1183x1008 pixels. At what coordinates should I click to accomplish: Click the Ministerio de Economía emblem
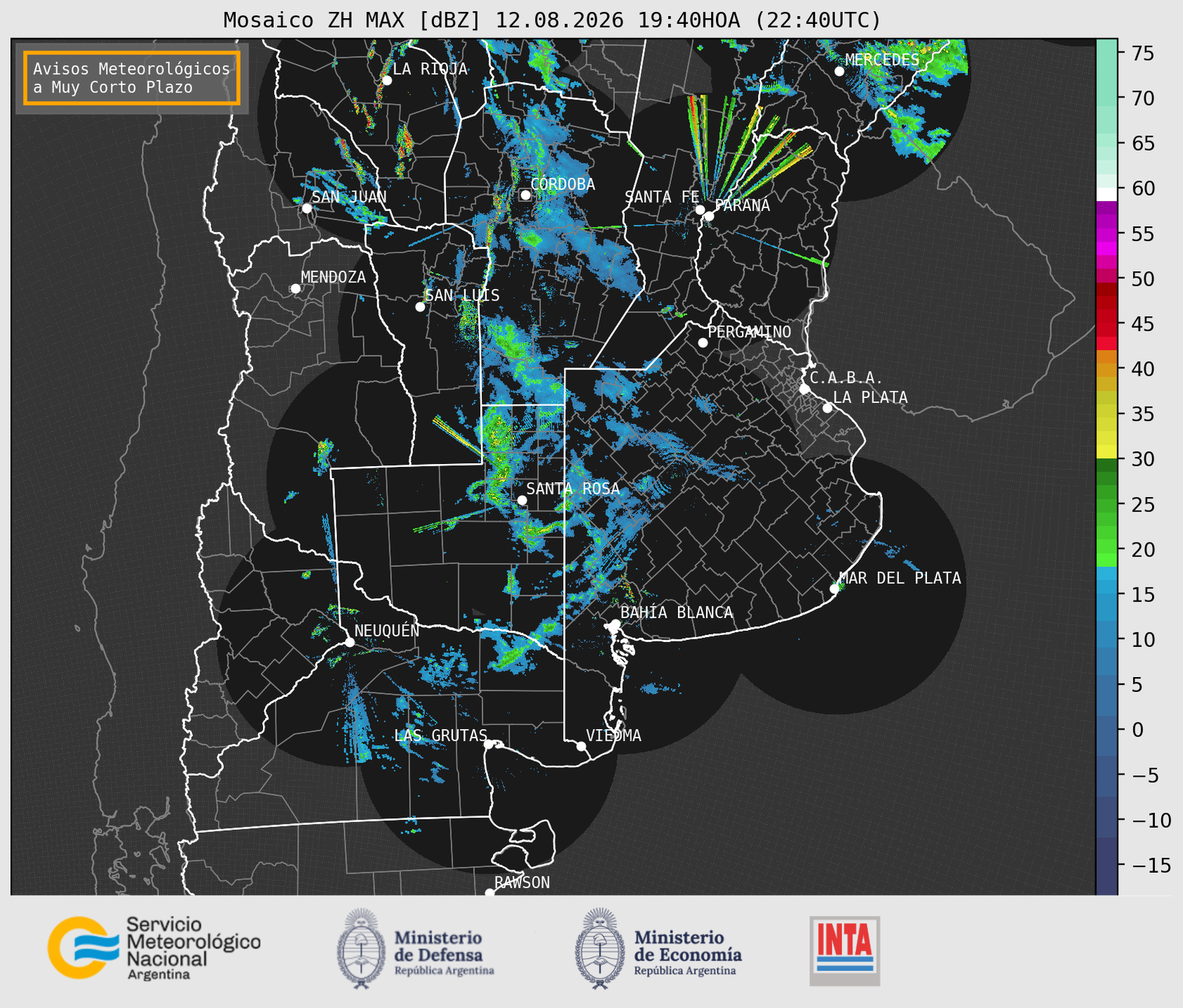coord(599,948)
